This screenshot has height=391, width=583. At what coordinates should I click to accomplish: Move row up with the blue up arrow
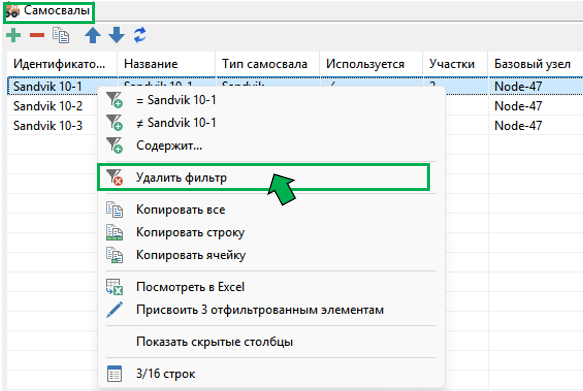point(93,35)
